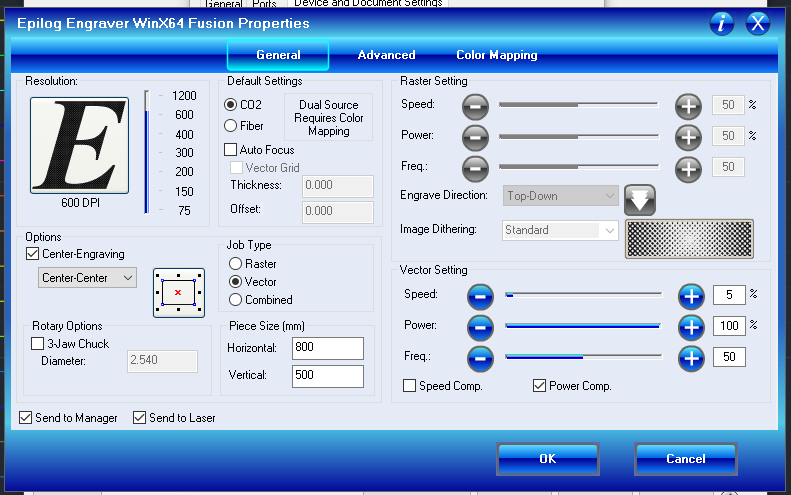Open the Center-Center position dropdown
Image resolution: width=791 pixels, height=495 pixels.
click(87, 278)
